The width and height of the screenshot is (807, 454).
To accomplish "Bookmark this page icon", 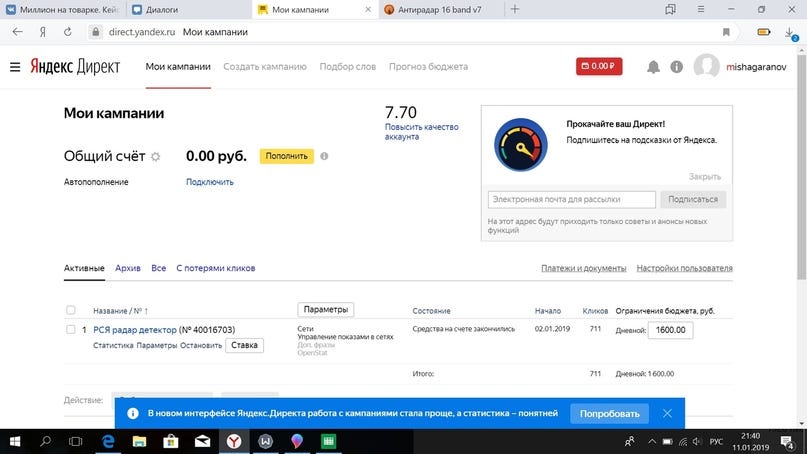I will point(726,32).
